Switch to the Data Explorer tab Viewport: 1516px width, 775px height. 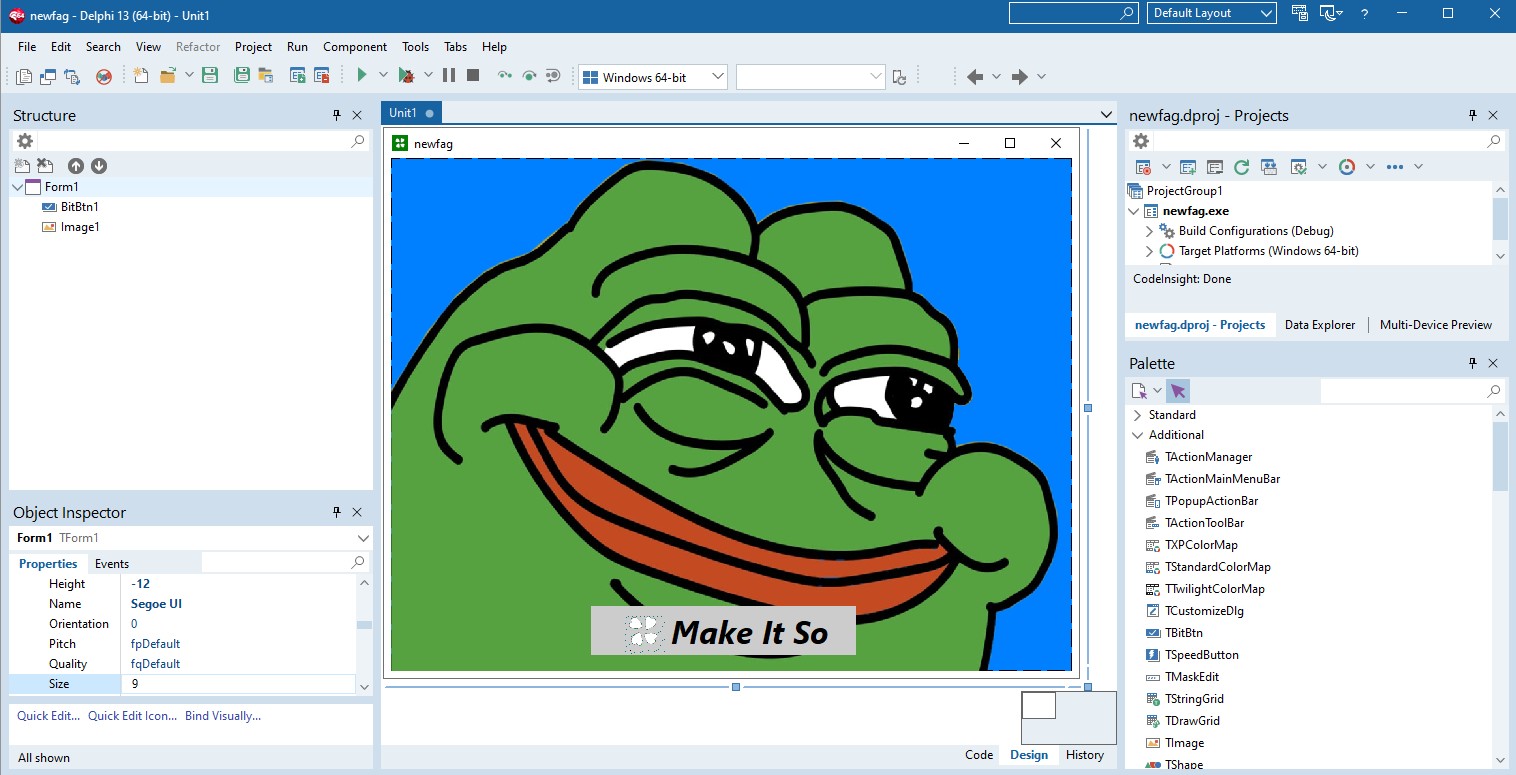coord(1320,325)
